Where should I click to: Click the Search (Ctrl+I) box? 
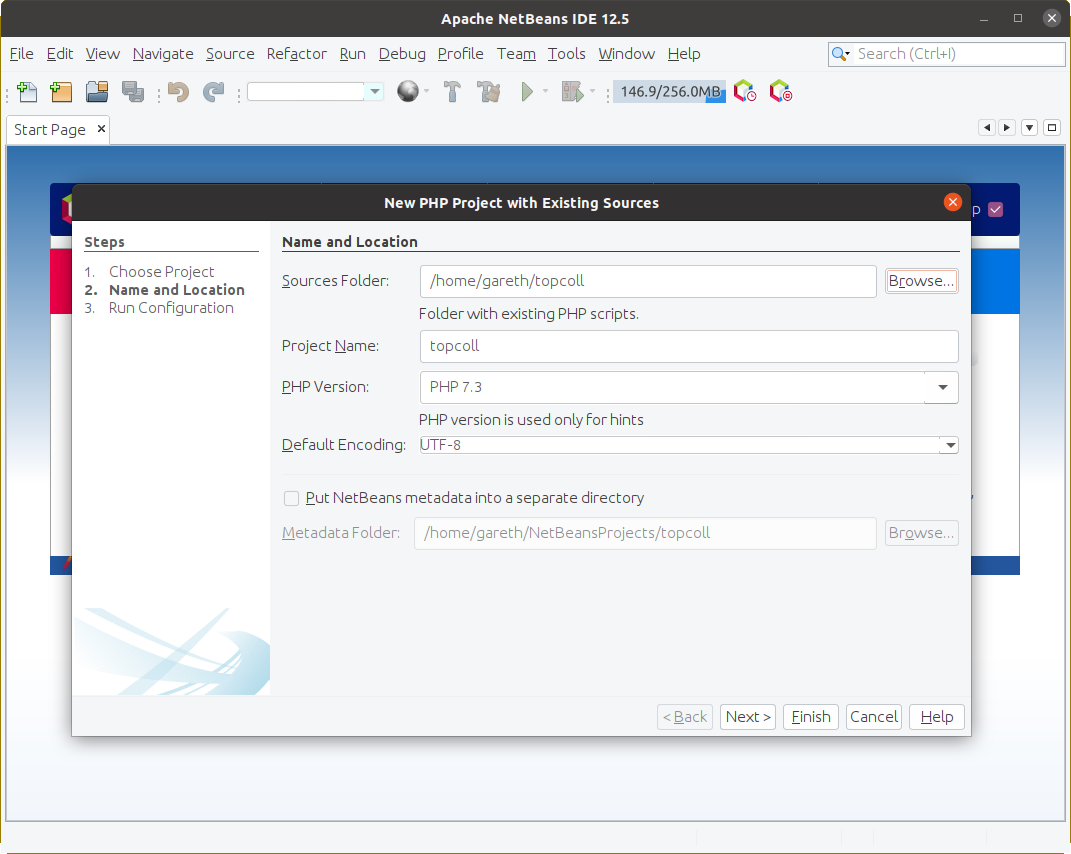(946, 54)
